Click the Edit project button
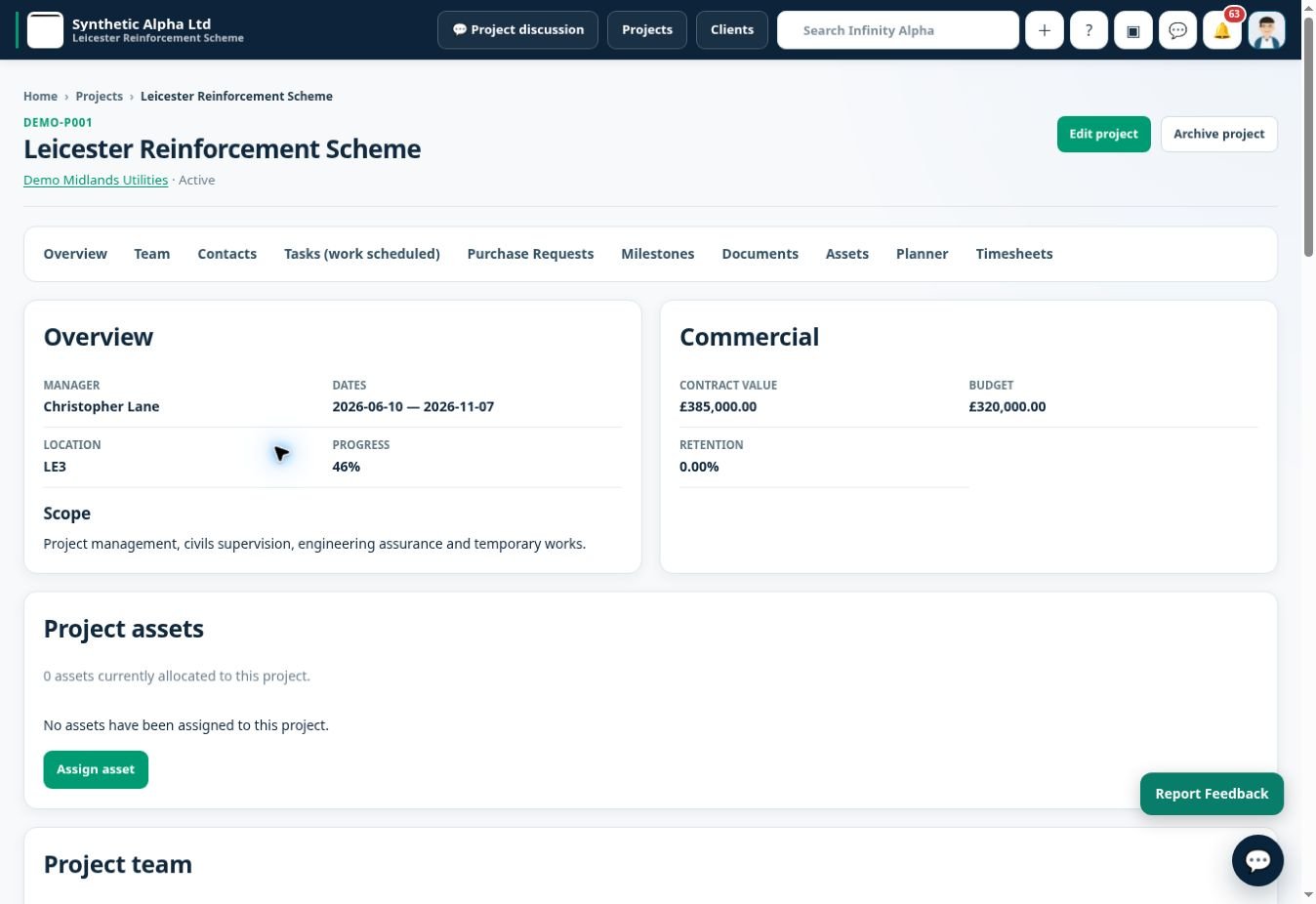The image size is (1316, 904). (x=1103, y=134)
